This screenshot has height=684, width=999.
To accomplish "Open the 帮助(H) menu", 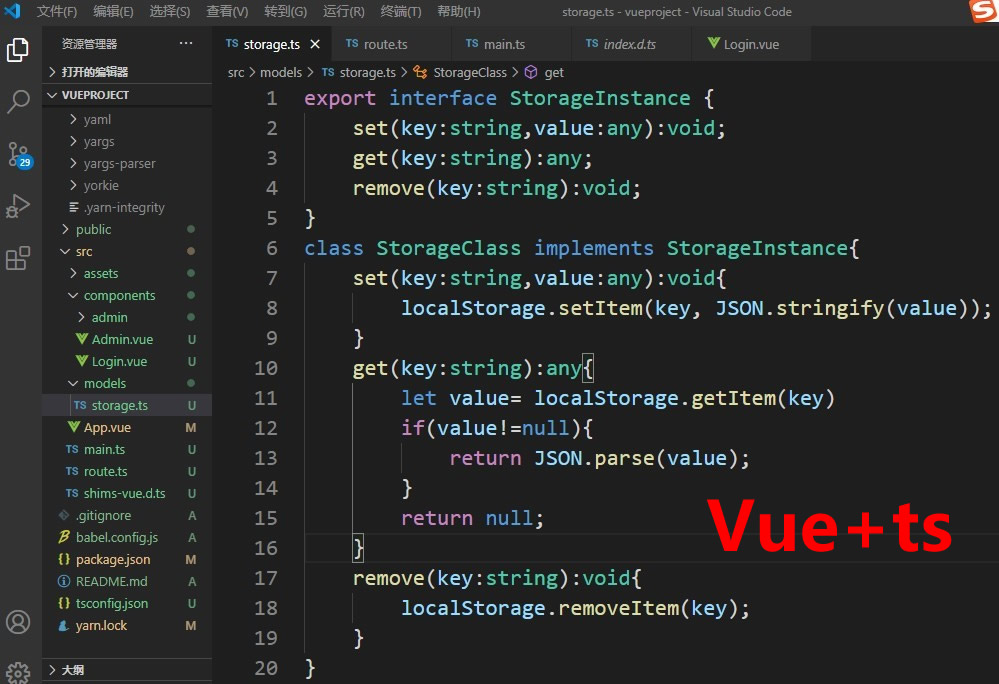I will (x=459, y=11).
